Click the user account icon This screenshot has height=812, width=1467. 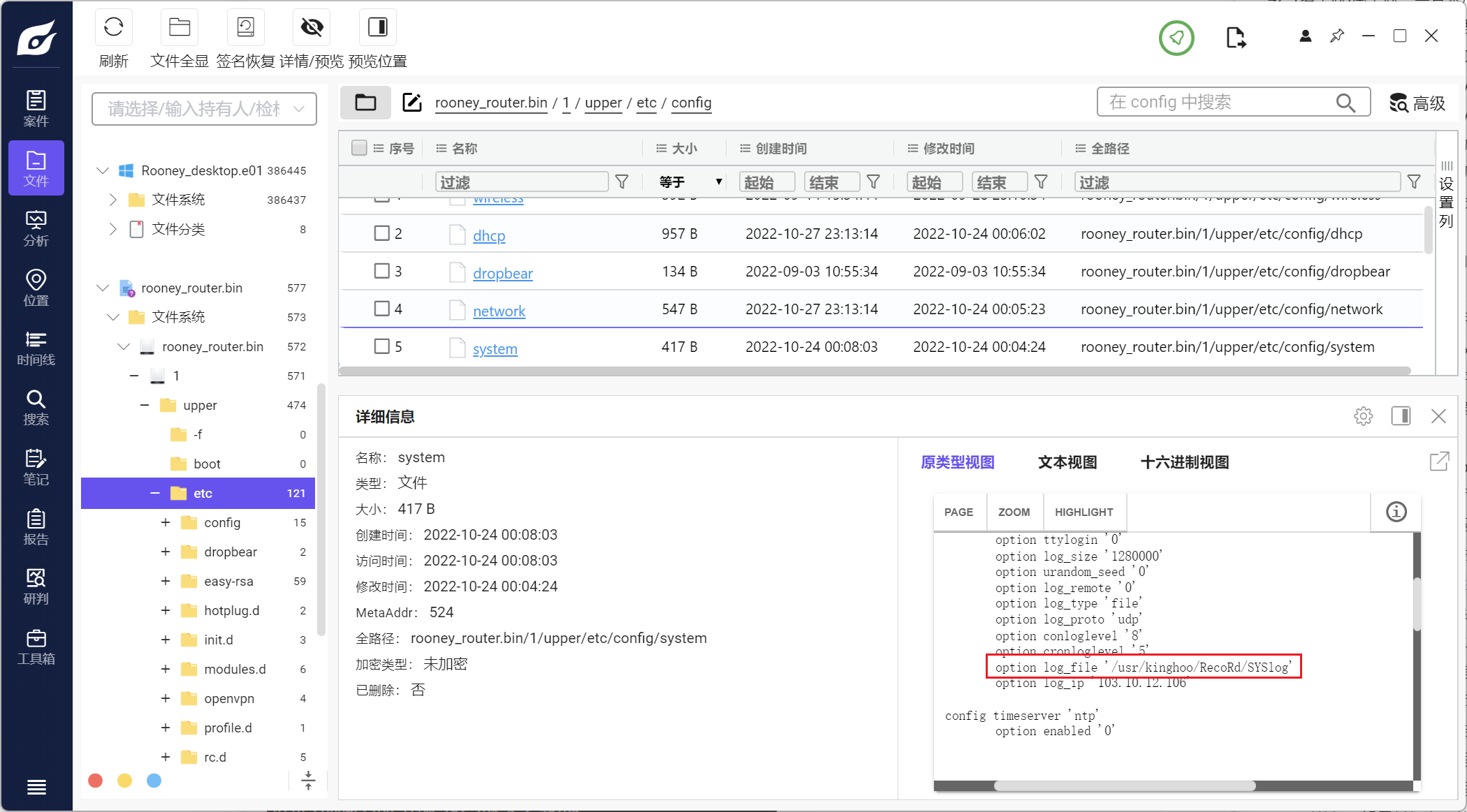1305,36
